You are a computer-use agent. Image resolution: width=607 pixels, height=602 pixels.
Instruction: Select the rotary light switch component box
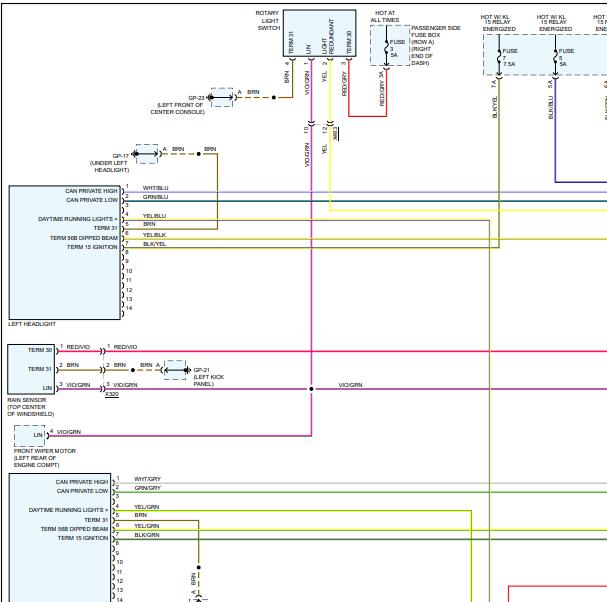319,33
